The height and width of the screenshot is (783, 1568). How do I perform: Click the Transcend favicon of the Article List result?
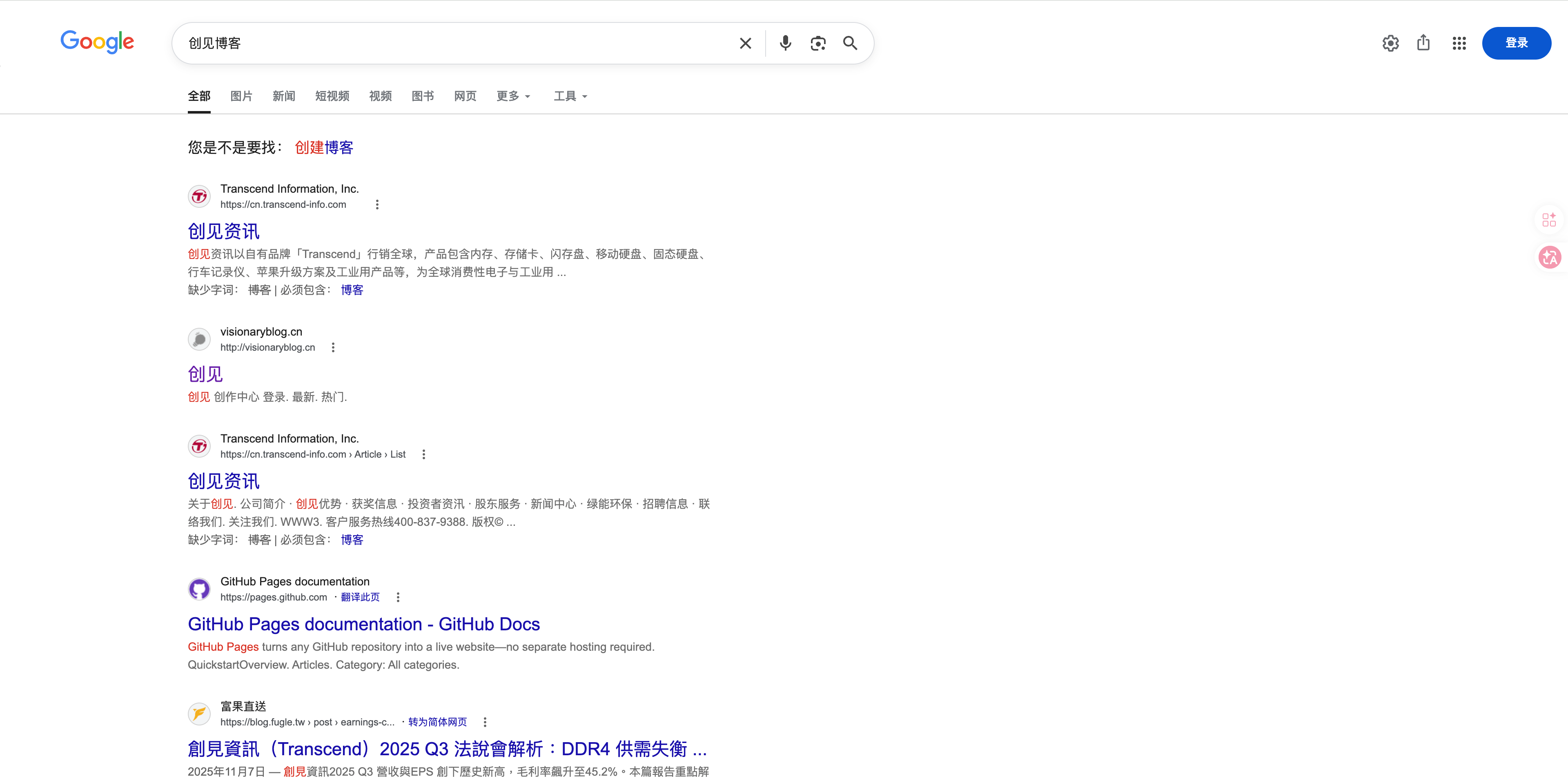coord(199,447)
